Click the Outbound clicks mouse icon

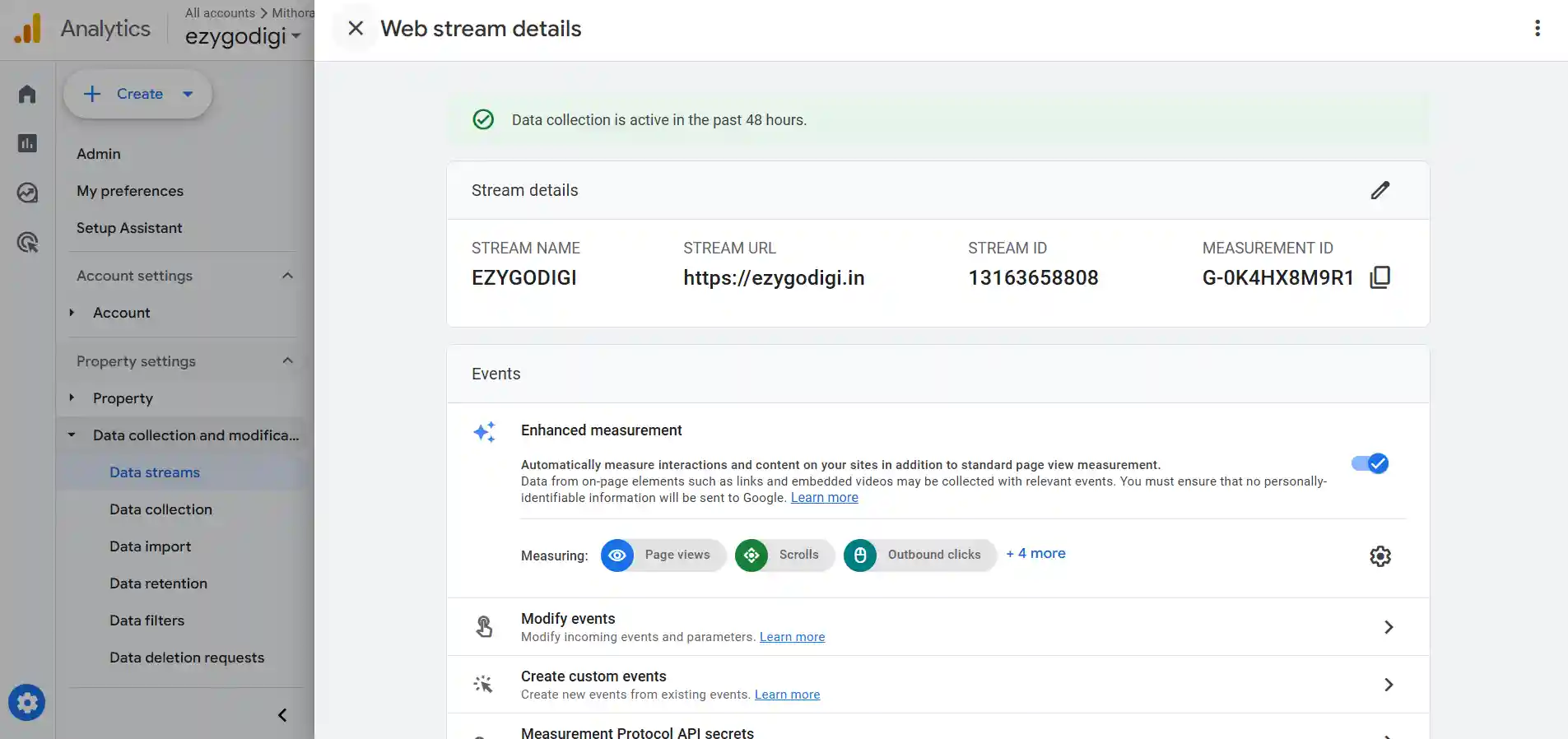[x=860, y=555]
